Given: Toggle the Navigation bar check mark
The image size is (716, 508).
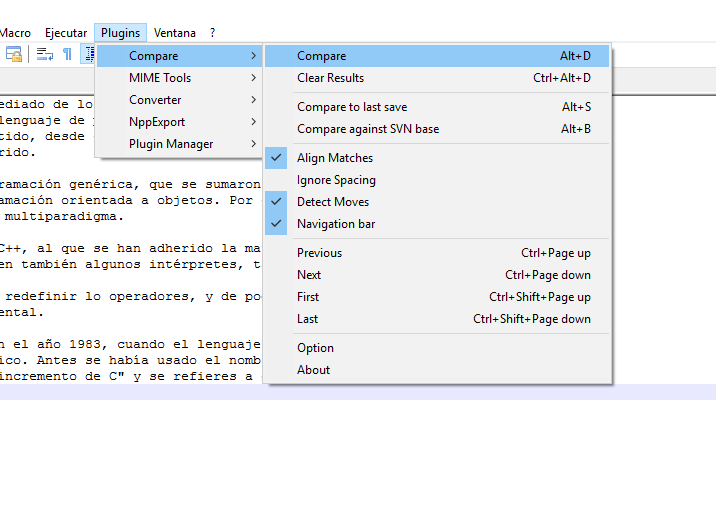Looking at the screenshot, I should (x=276, y=223).
